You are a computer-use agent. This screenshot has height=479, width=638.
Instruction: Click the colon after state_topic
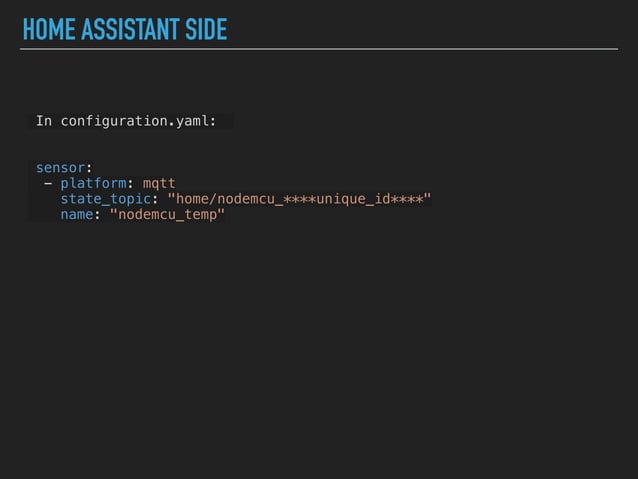pos(155,199)
